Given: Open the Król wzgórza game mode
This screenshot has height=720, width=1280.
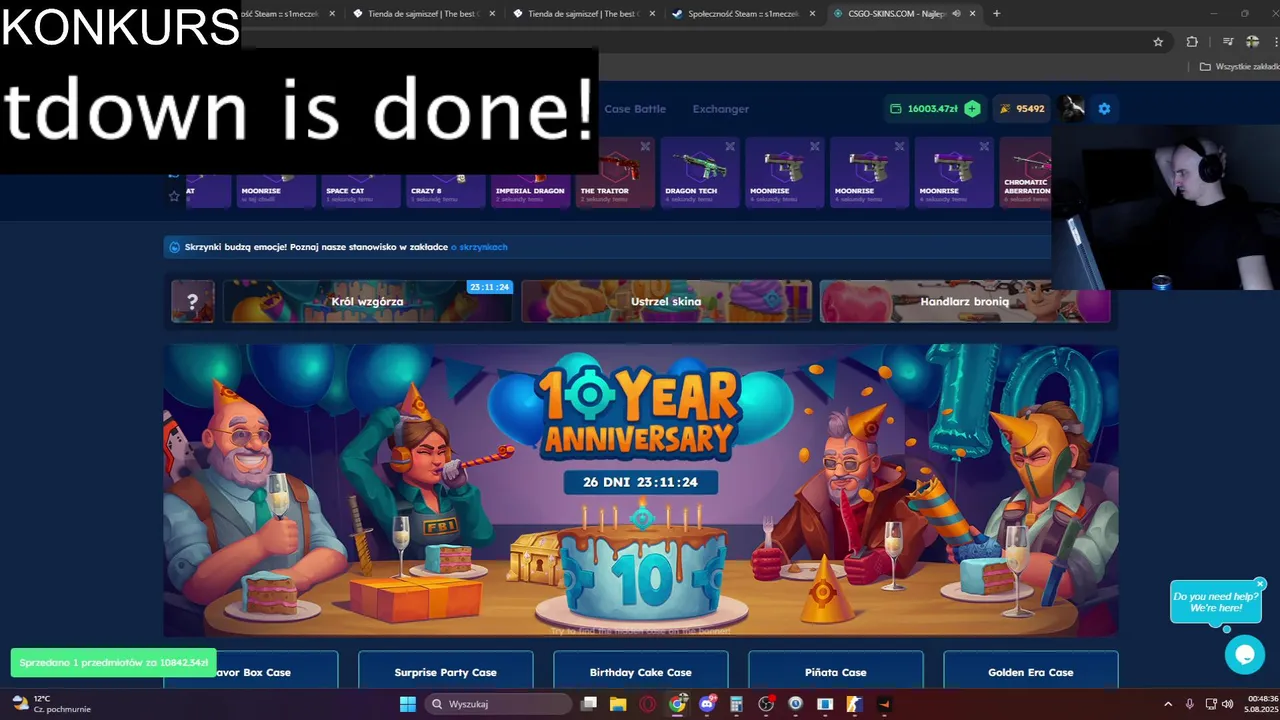Looking at the screenshot, I should 368,301.
